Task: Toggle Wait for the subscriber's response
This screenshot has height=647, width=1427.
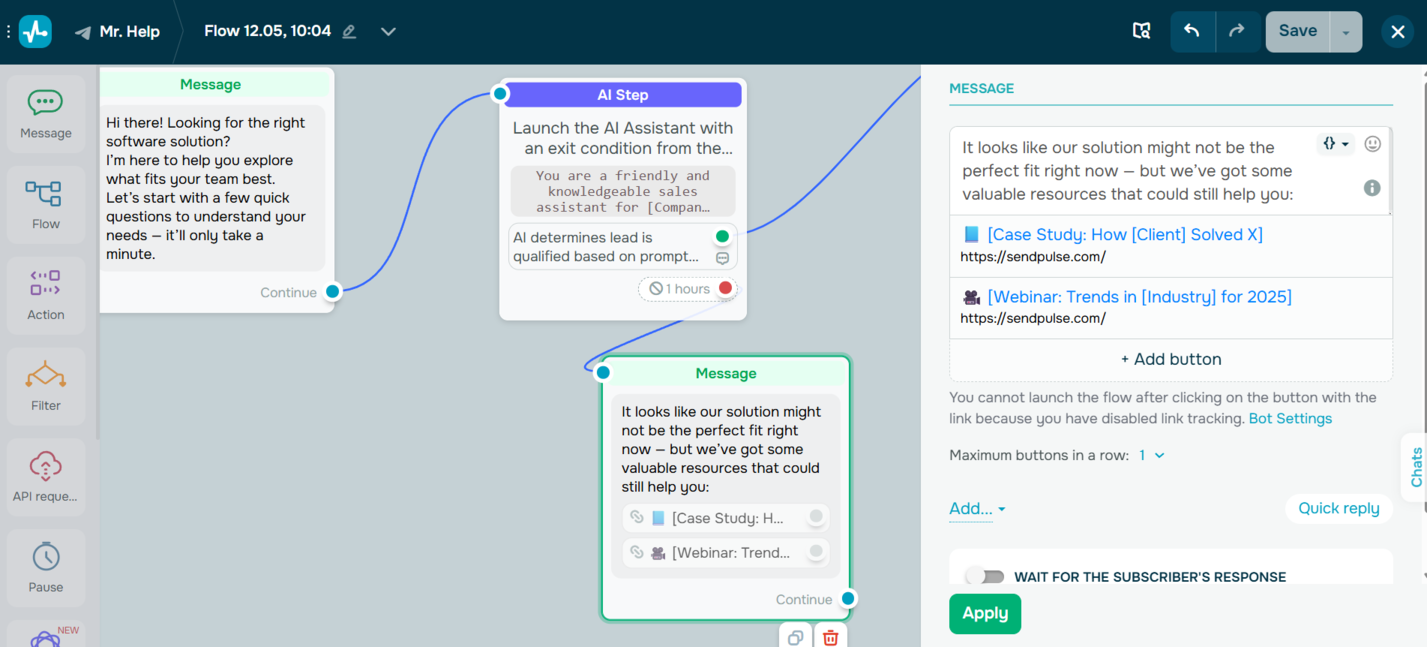Action: [985, 576]
